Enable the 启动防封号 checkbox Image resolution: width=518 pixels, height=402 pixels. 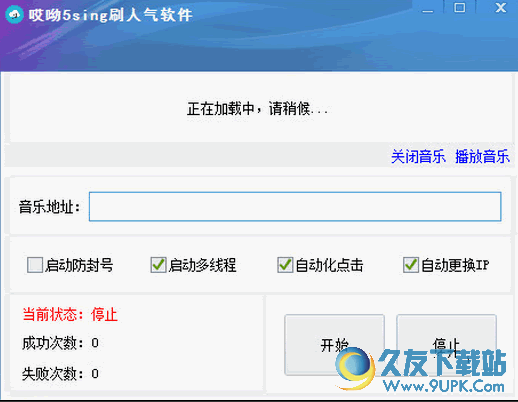pos(35,265)
